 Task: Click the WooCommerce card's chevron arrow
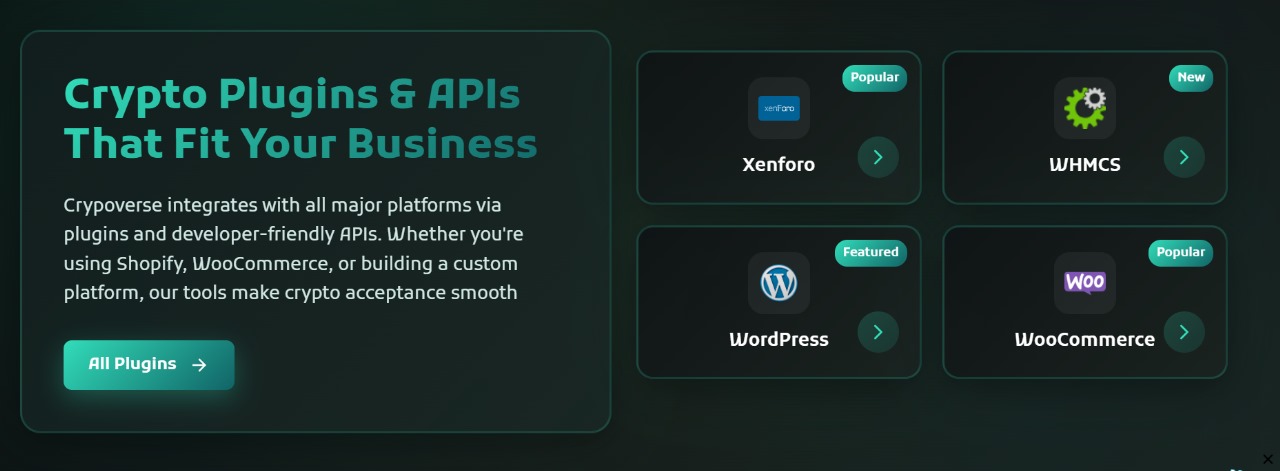tap(1184, 332)
